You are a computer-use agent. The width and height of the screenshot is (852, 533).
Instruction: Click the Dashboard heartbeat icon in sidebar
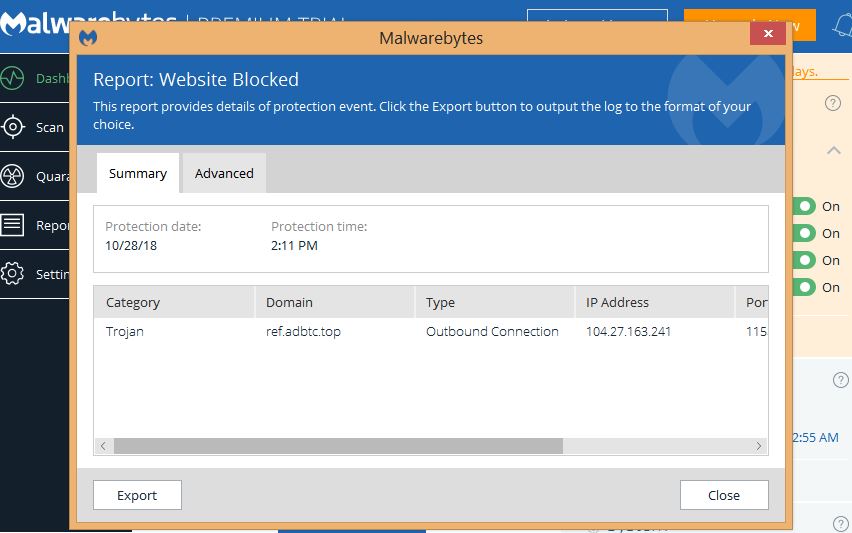[x=12, y=78]
